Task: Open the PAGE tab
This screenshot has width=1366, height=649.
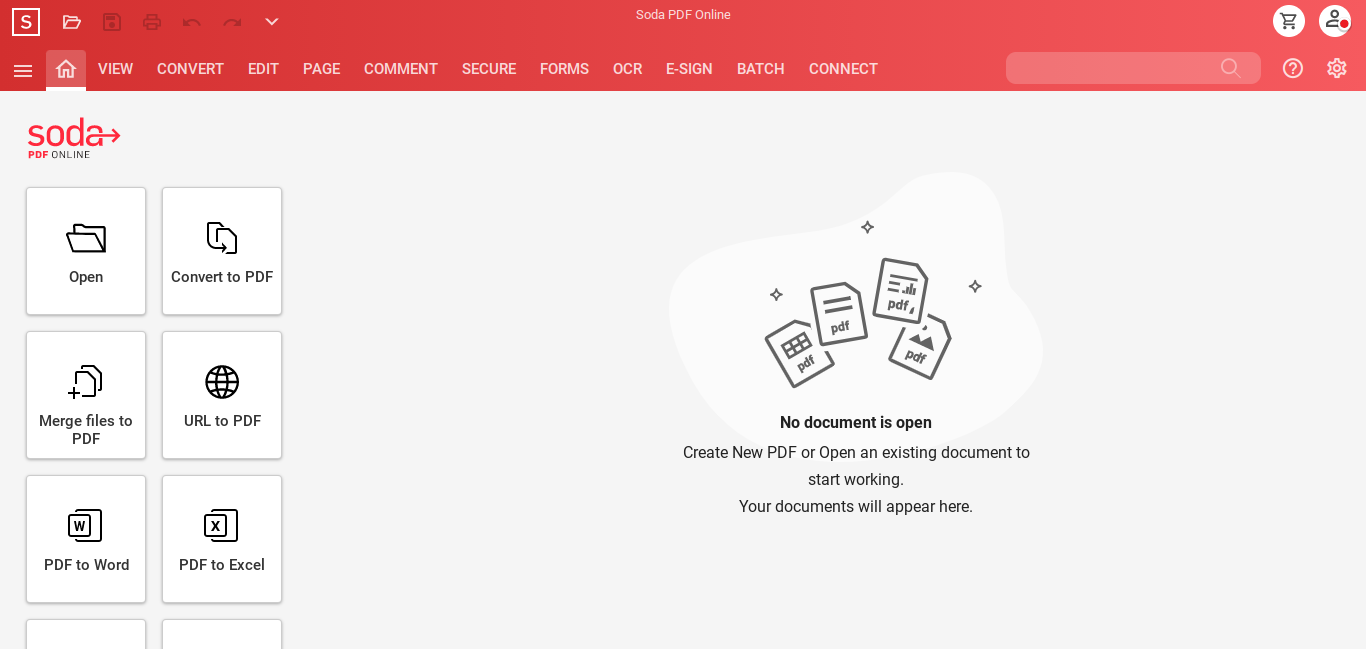Action: [x=321, y=69]
